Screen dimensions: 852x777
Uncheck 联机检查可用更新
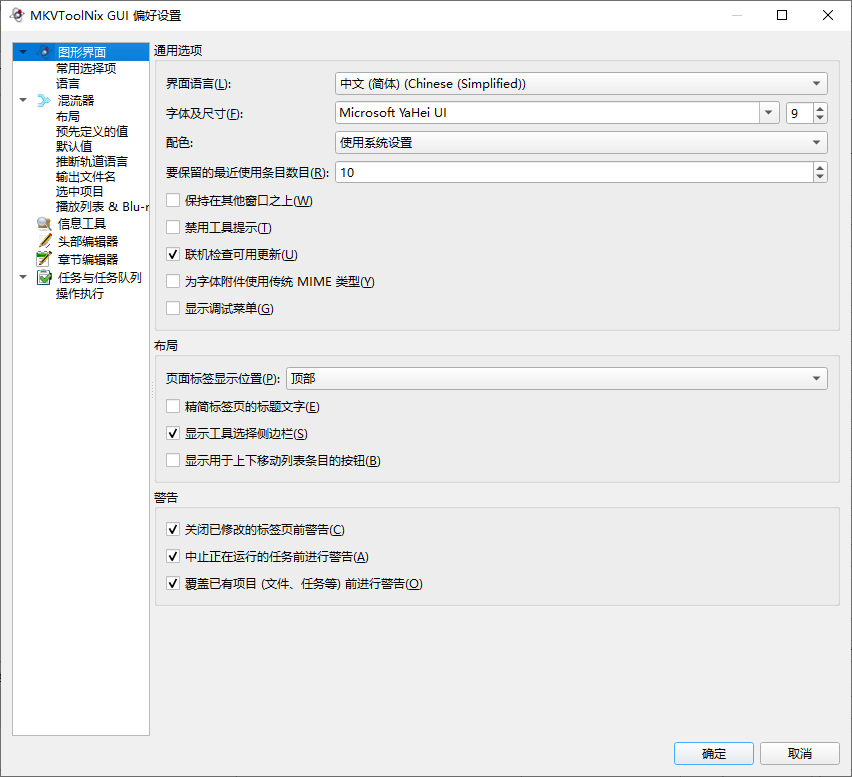[174, 254]
